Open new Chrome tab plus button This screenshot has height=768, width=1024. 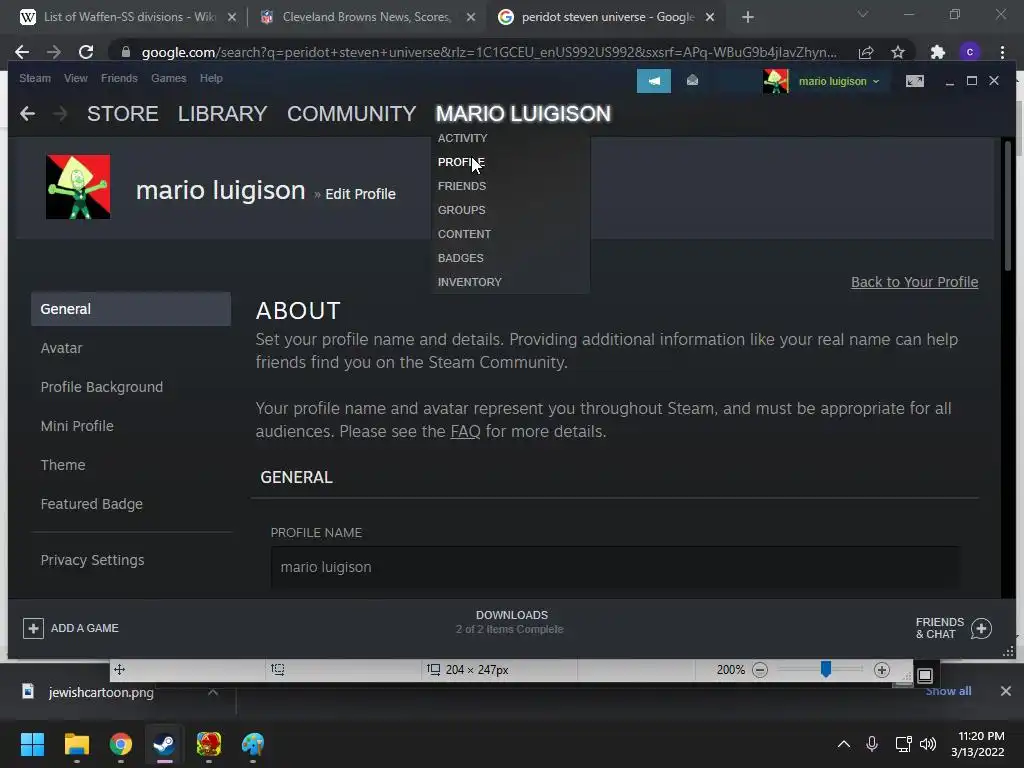point(748,17)
